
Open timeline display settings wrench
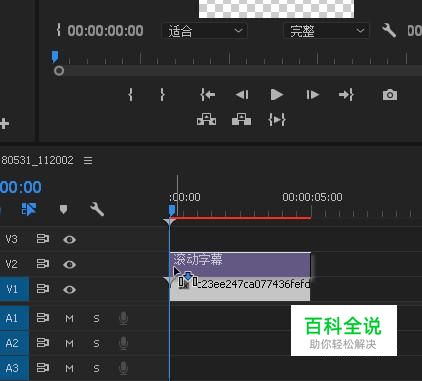point(97,209)
